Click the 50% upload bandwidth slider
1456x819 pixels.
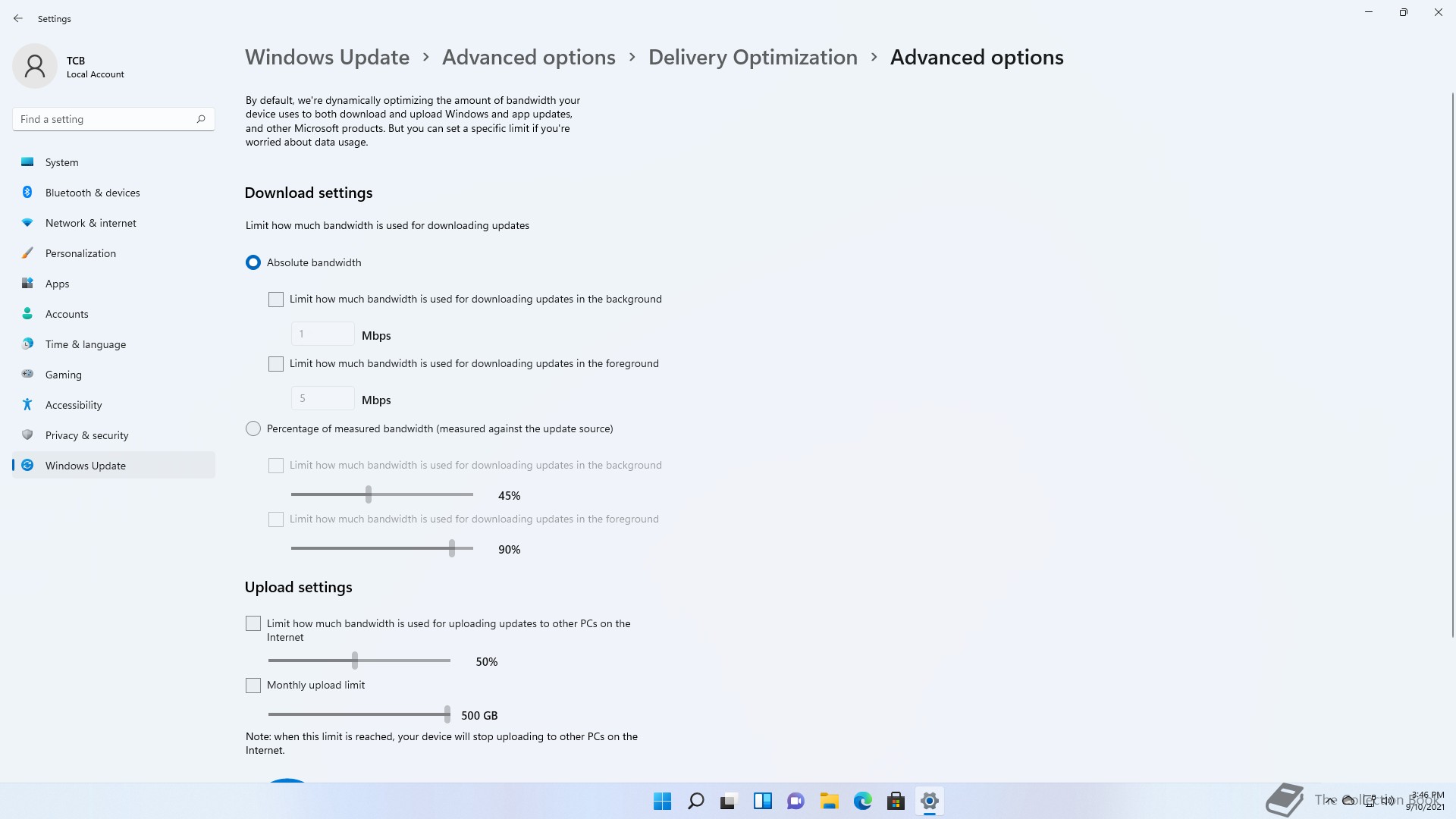[359, 661]
